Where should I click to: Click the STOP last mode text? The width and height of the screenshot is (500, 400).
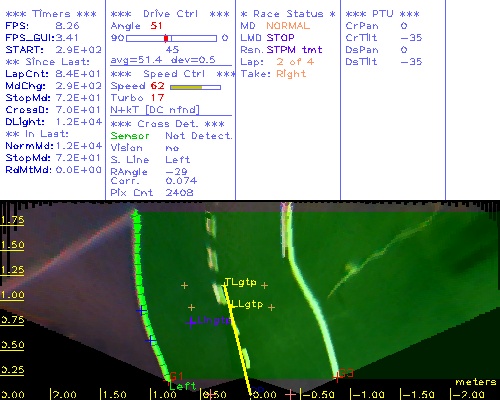(x=280, y=38)
